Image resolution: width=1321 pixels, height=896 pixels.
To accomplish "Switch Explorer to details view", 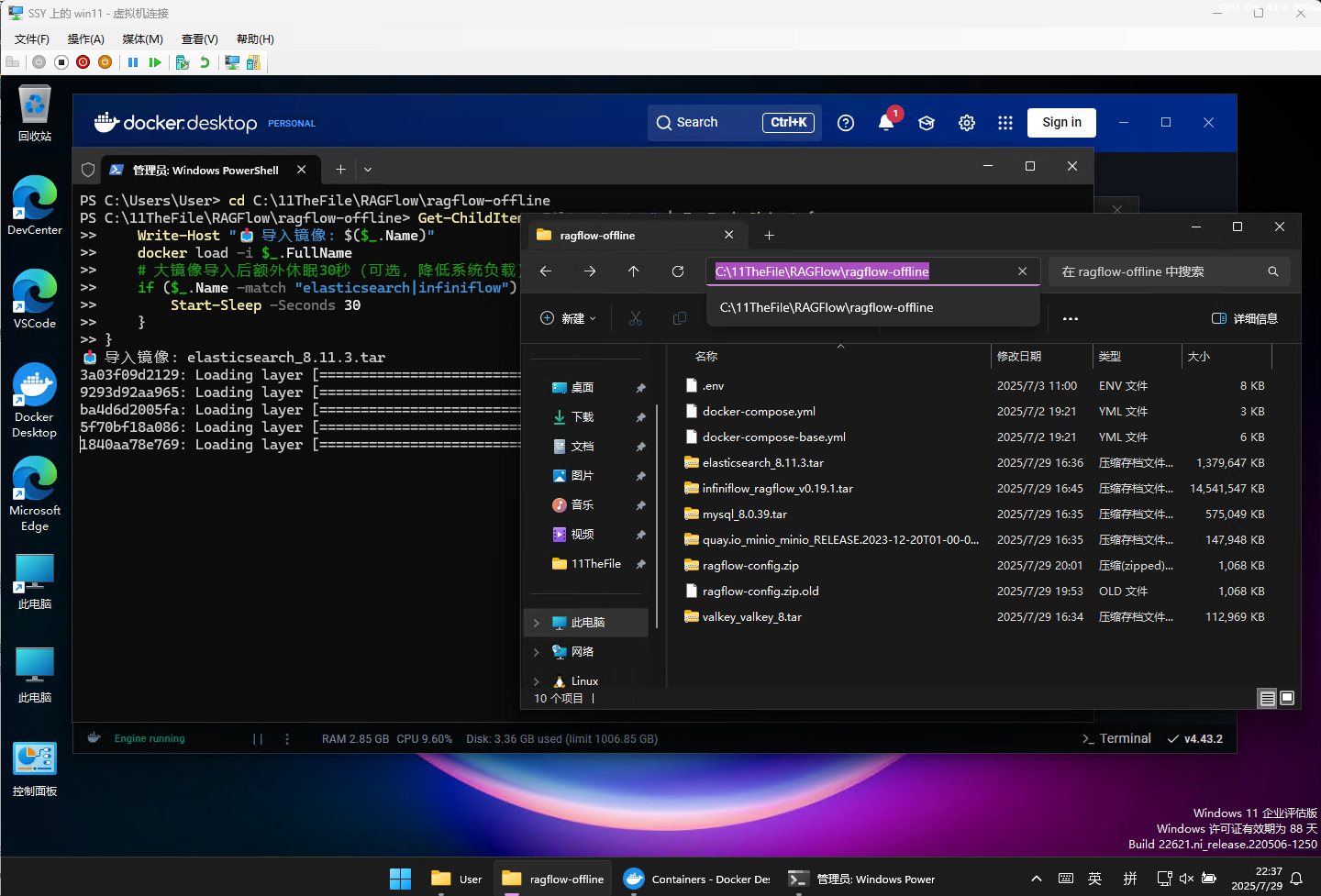I will coord(1267,699).
